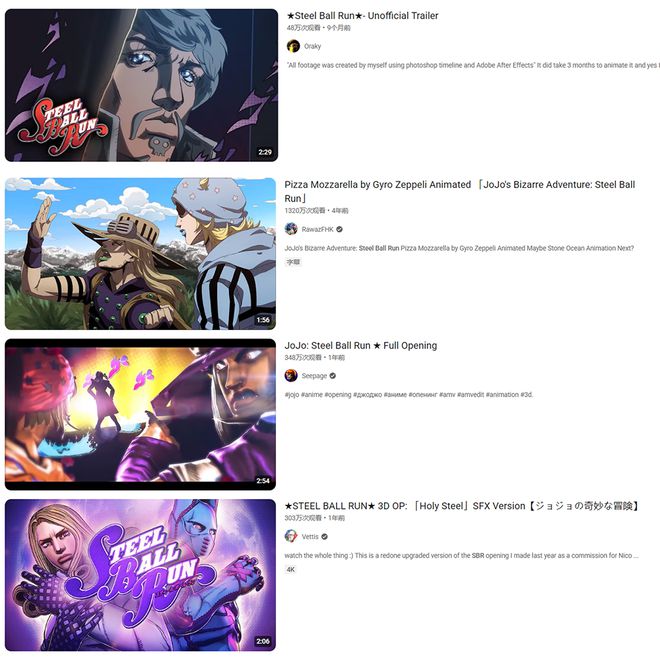Go to Oraky channel name
The image size is (660, 660).
(x=312, y=46)
